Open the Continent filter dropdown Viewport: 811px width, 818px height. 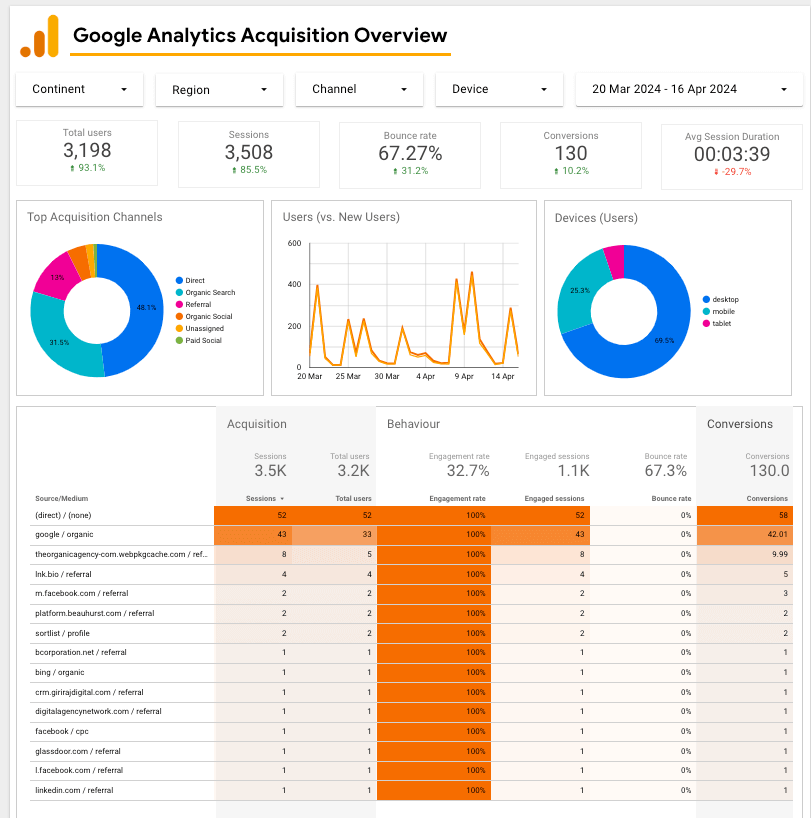click(x=79, y=89)
